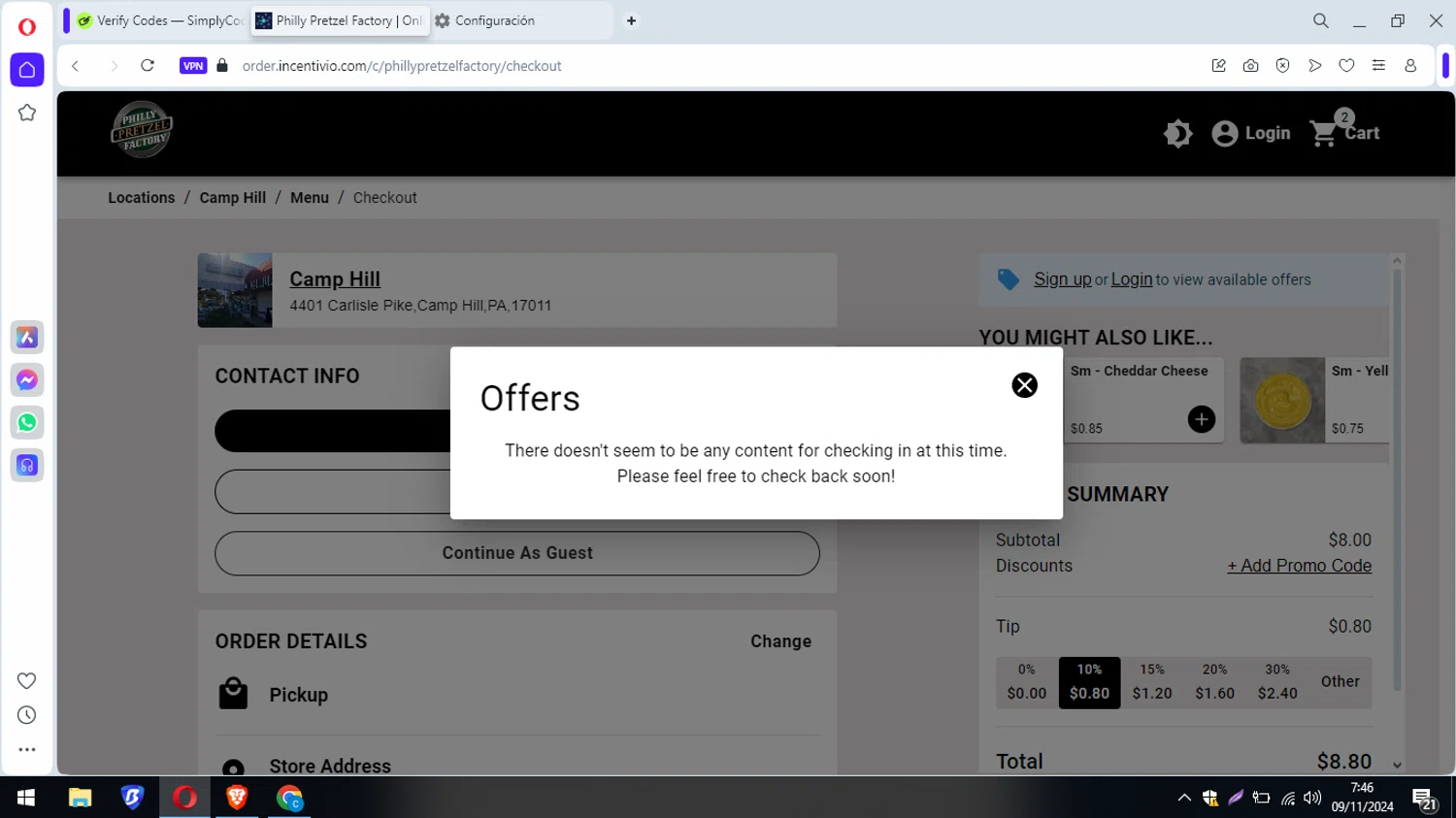
Task: Go to Locations breadcrumb
Action: click(142, 198)
